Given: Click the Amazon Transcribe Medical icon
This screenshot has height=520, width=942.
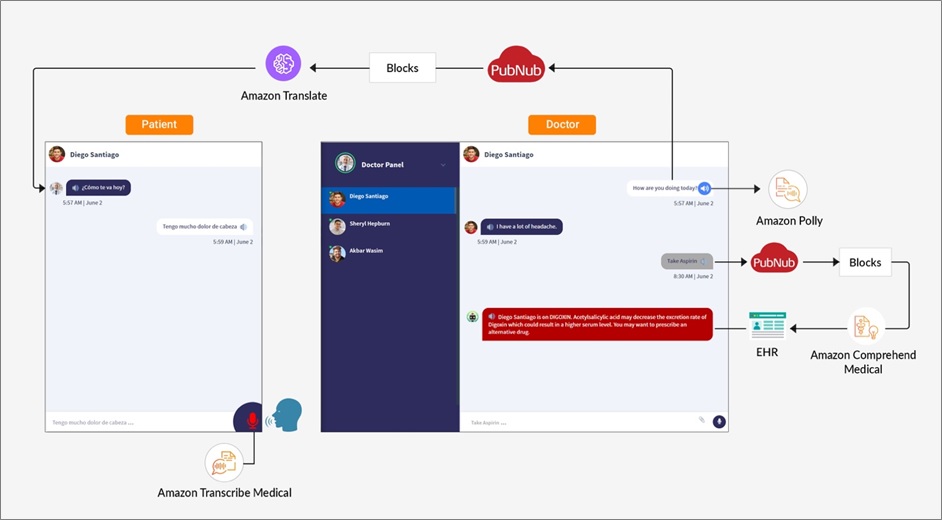Looking at the screenshot, I should click(x=224, y=462).
